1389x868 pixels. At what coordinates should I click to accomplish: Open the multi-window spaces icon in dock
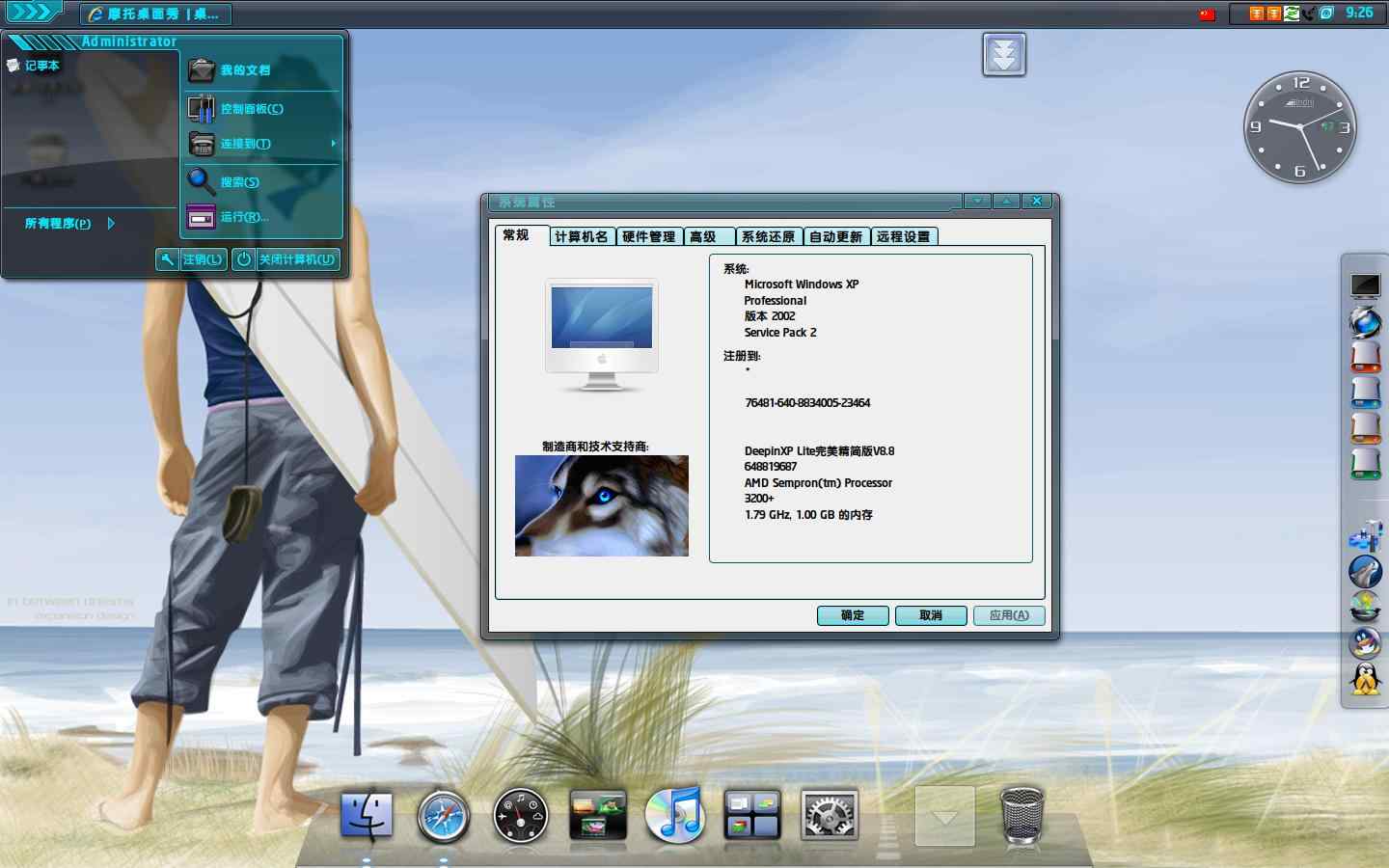[x=752, y=816]
